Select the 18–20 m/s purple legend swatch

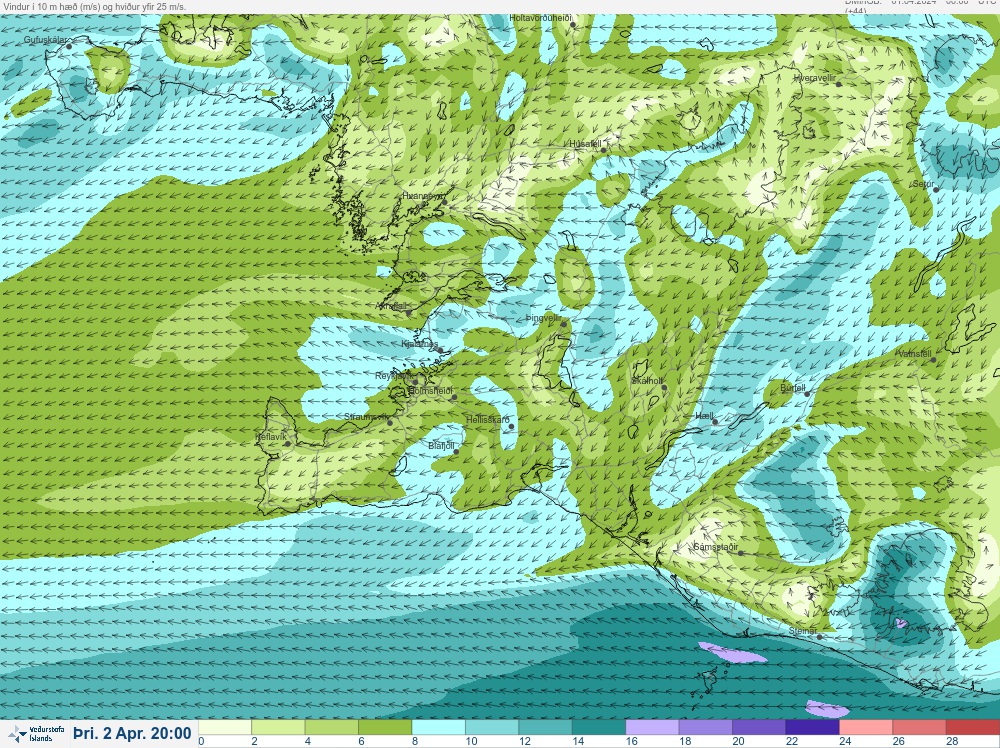(705, 728)
